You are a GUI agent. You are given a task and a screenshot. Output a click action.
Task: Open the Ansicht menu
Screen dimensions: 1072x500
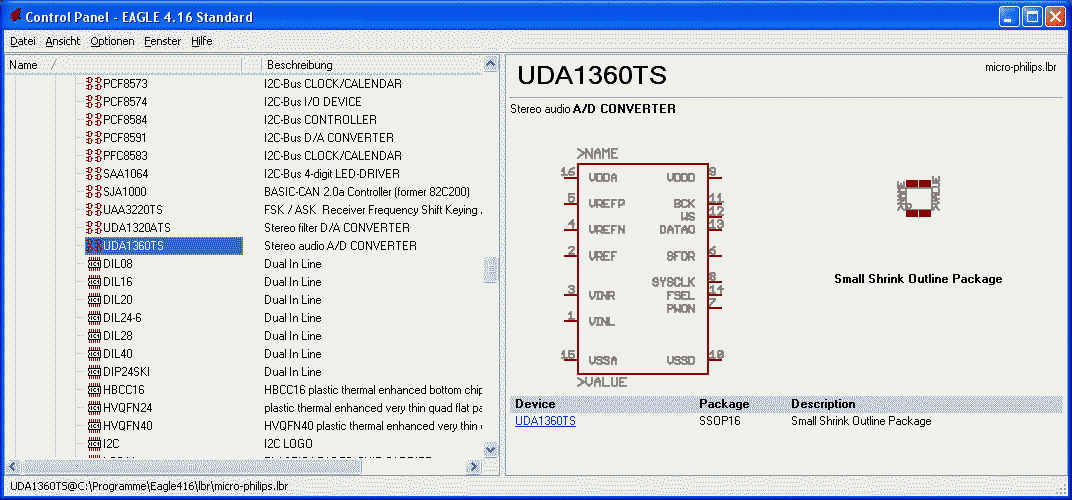click(x=63, y=41)
